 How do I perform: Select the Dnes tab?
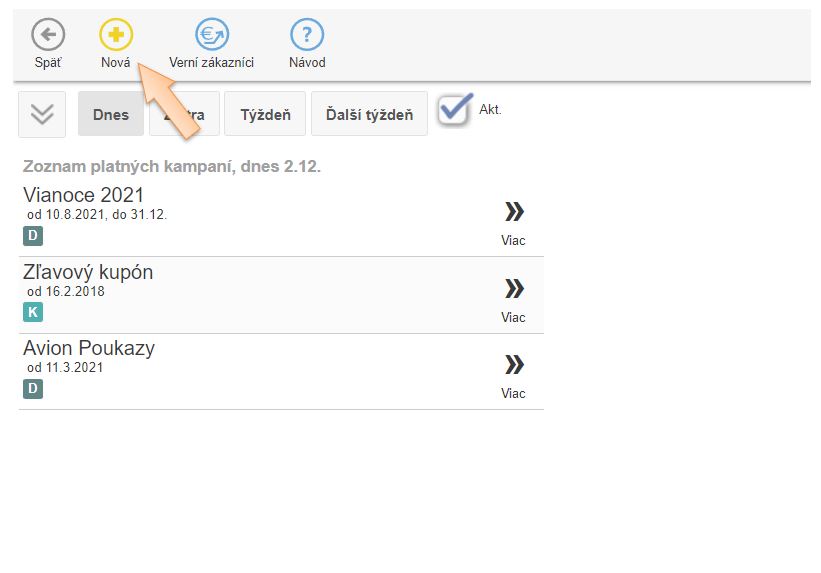pos(111,114)
